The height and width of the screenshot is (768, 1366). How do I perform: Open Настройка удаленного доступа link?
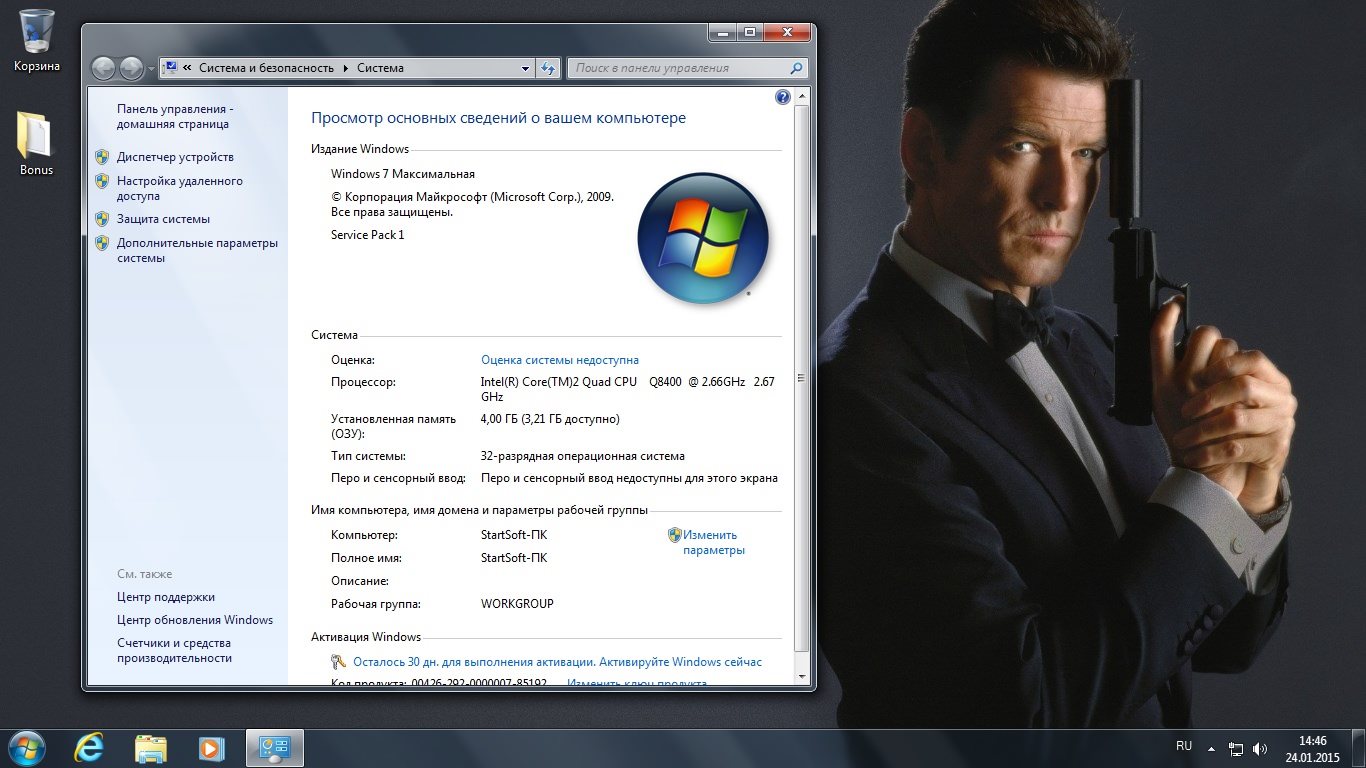180,188
